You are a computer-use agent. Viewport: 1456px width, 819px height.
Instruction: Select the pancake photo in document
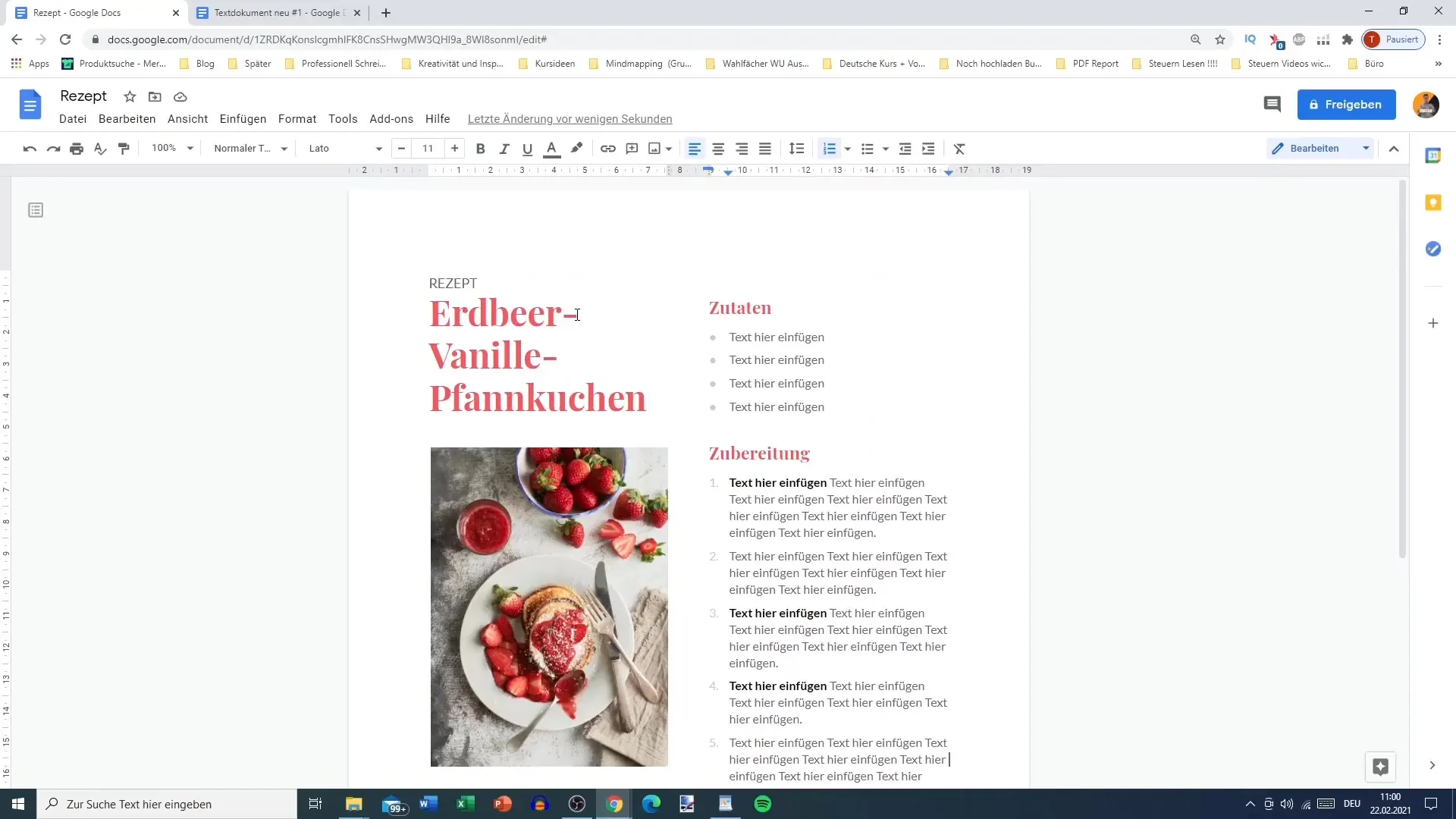click(549, 607)
